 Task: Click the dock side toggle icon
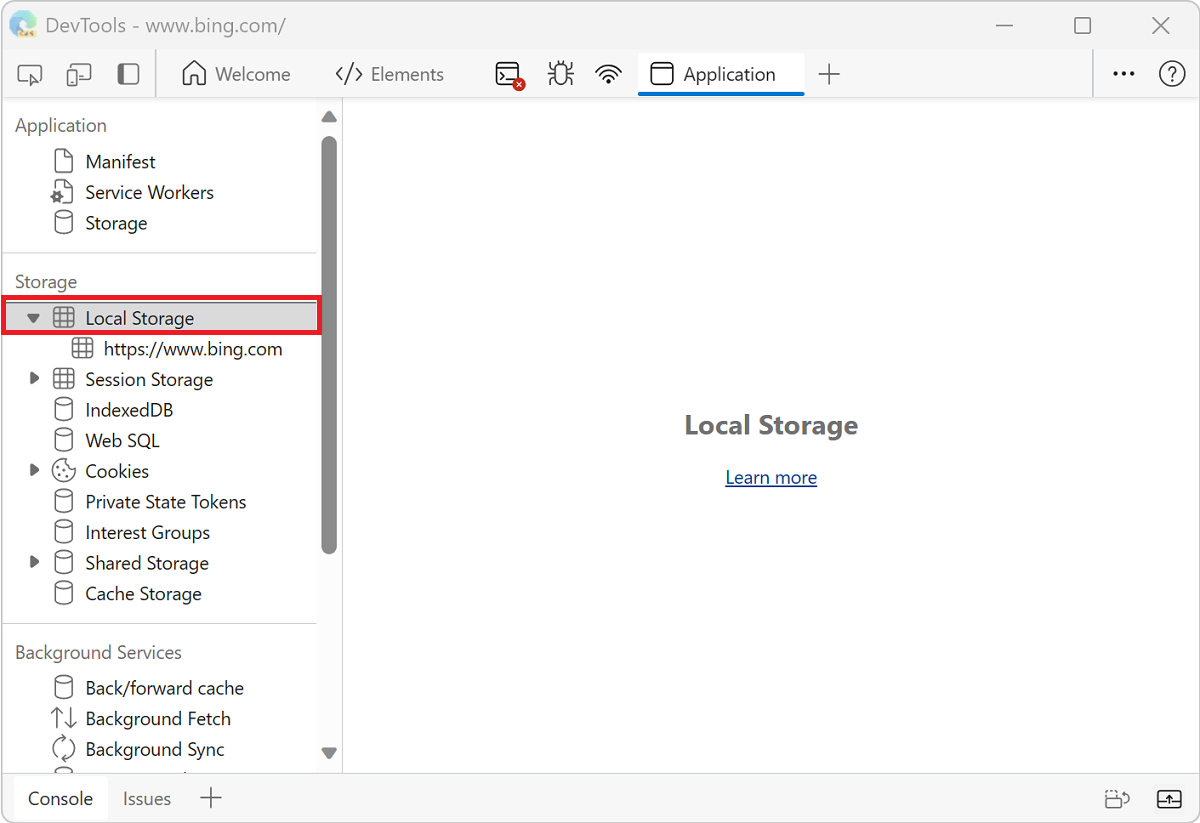(128, 74)
